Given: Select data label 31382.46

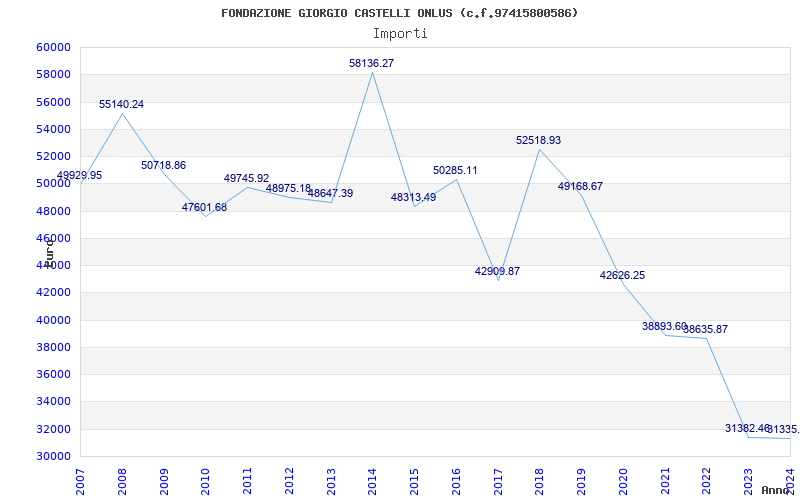Looking at the screenshot, I should pos(747,429).
